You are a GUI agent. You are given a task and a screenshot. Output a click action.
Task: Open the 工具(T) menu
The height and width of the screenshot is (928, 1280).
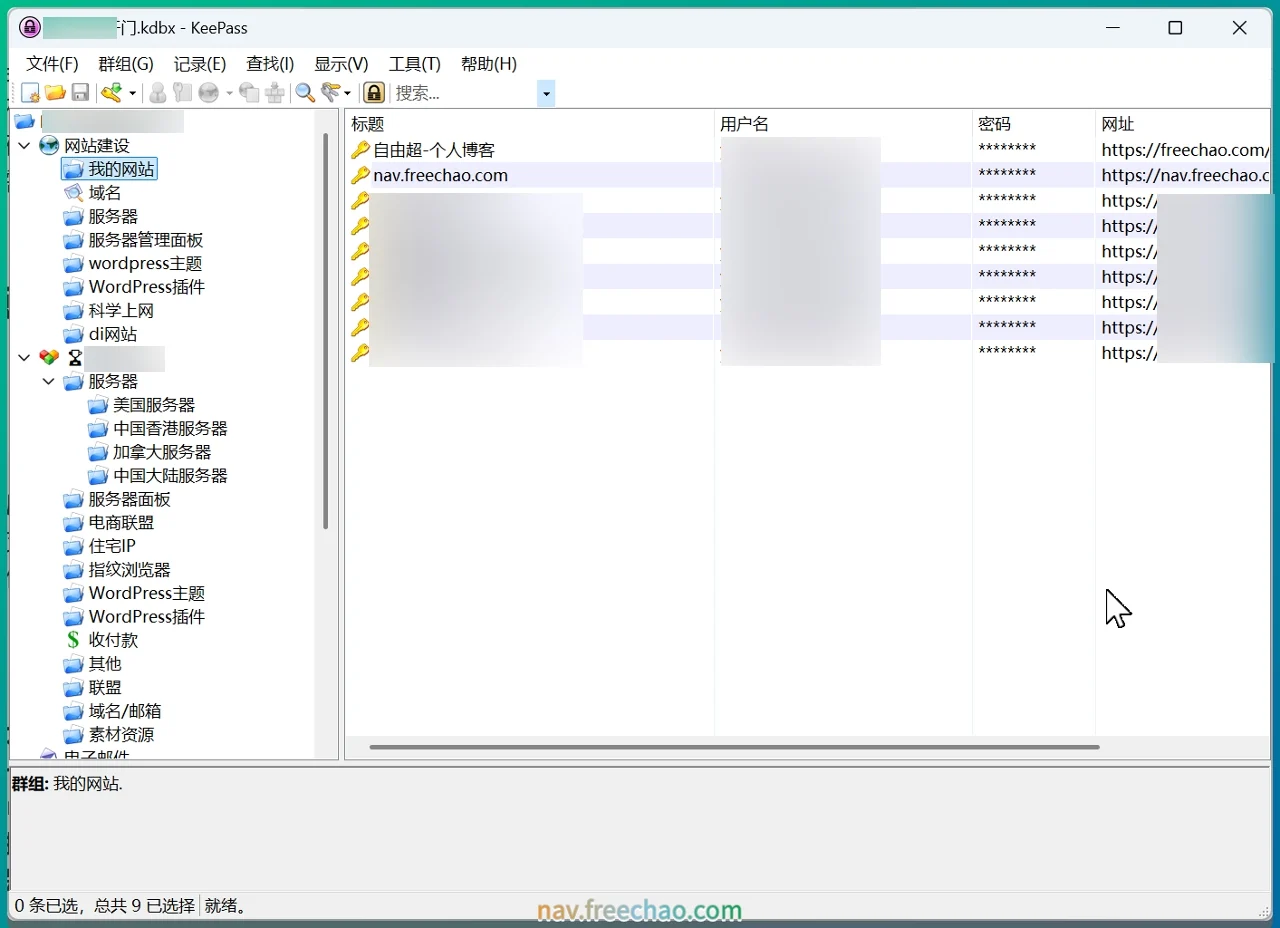coord(414,64)
